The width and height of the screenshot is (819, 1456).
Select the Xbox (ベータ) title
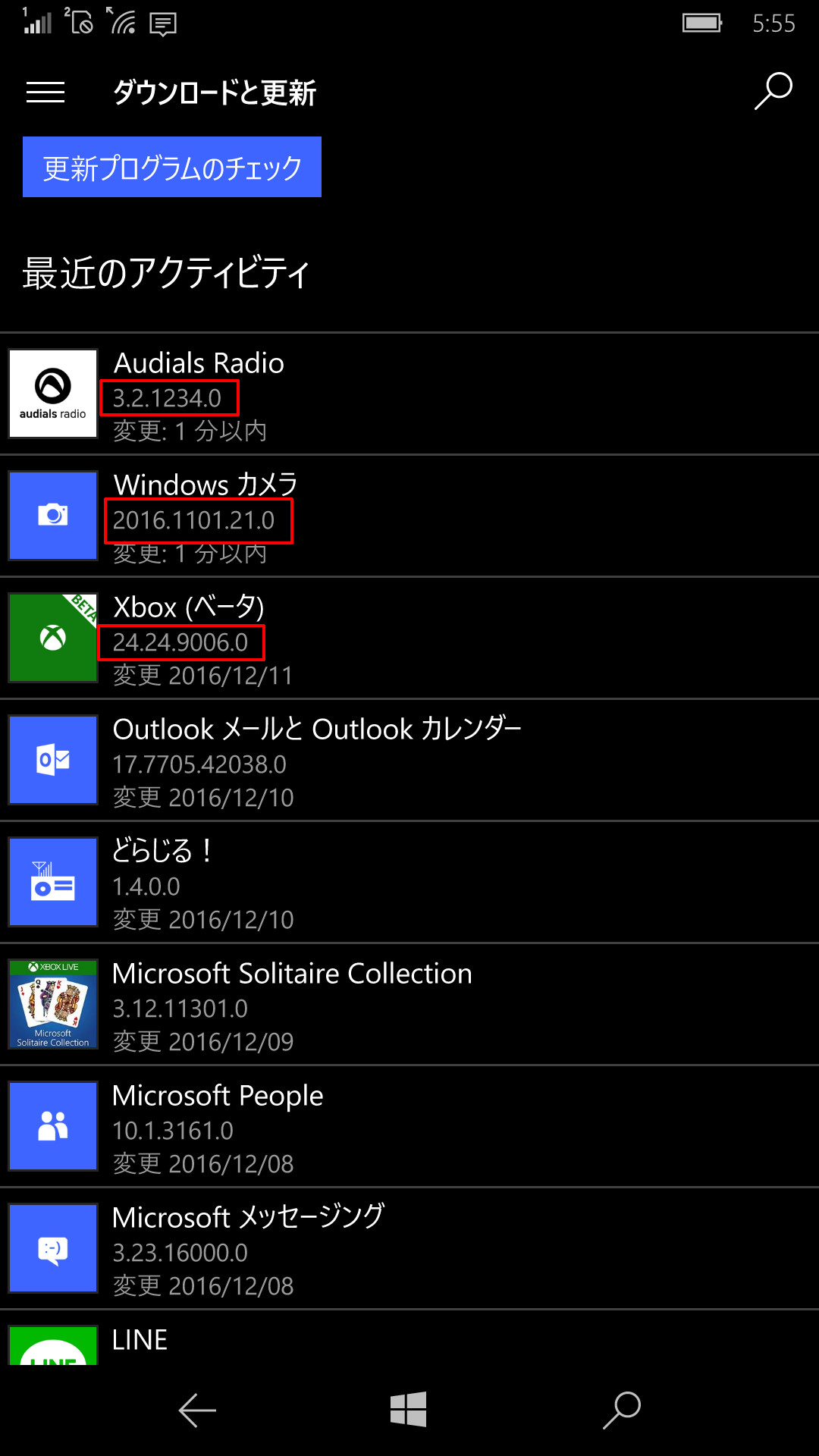click(189, 607)
